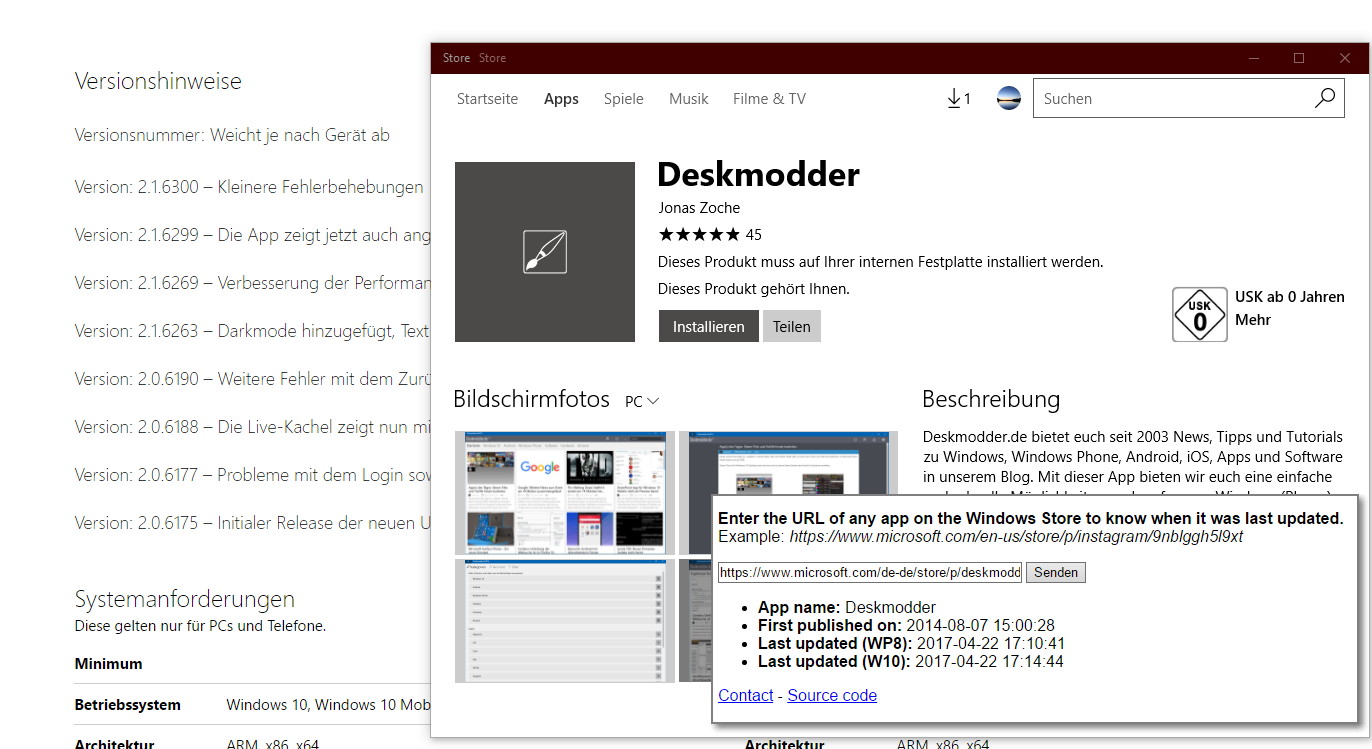Screen dimensions: 1372x749
Task: Click the USK 0 rating badge
Action: pyautogui.click(x=1199, y=315)
